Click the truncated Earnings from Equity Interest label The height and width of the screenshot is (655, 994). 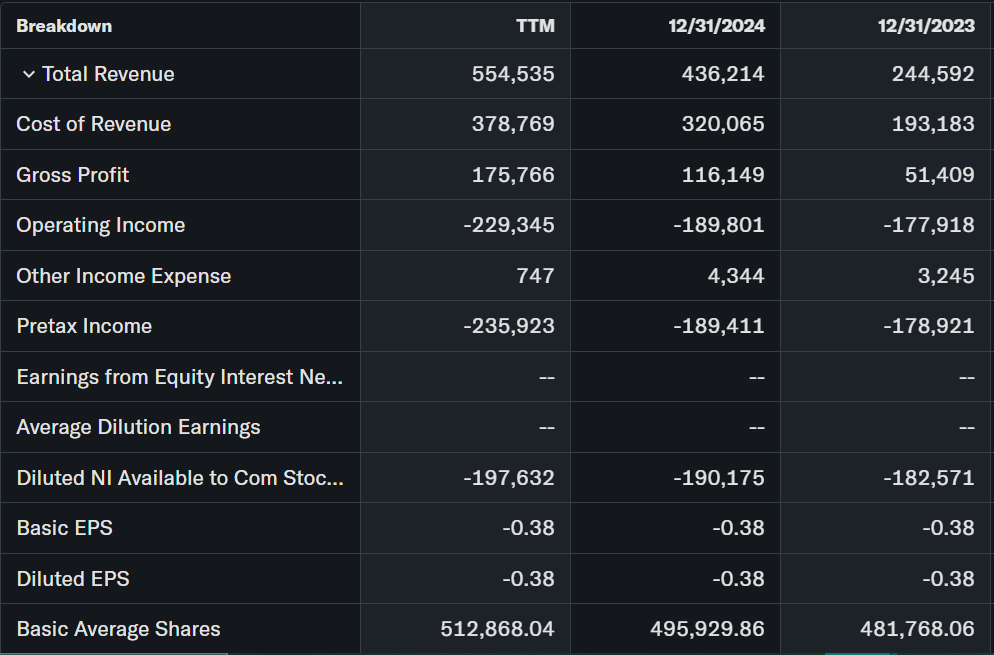click(x=180, y=377)
